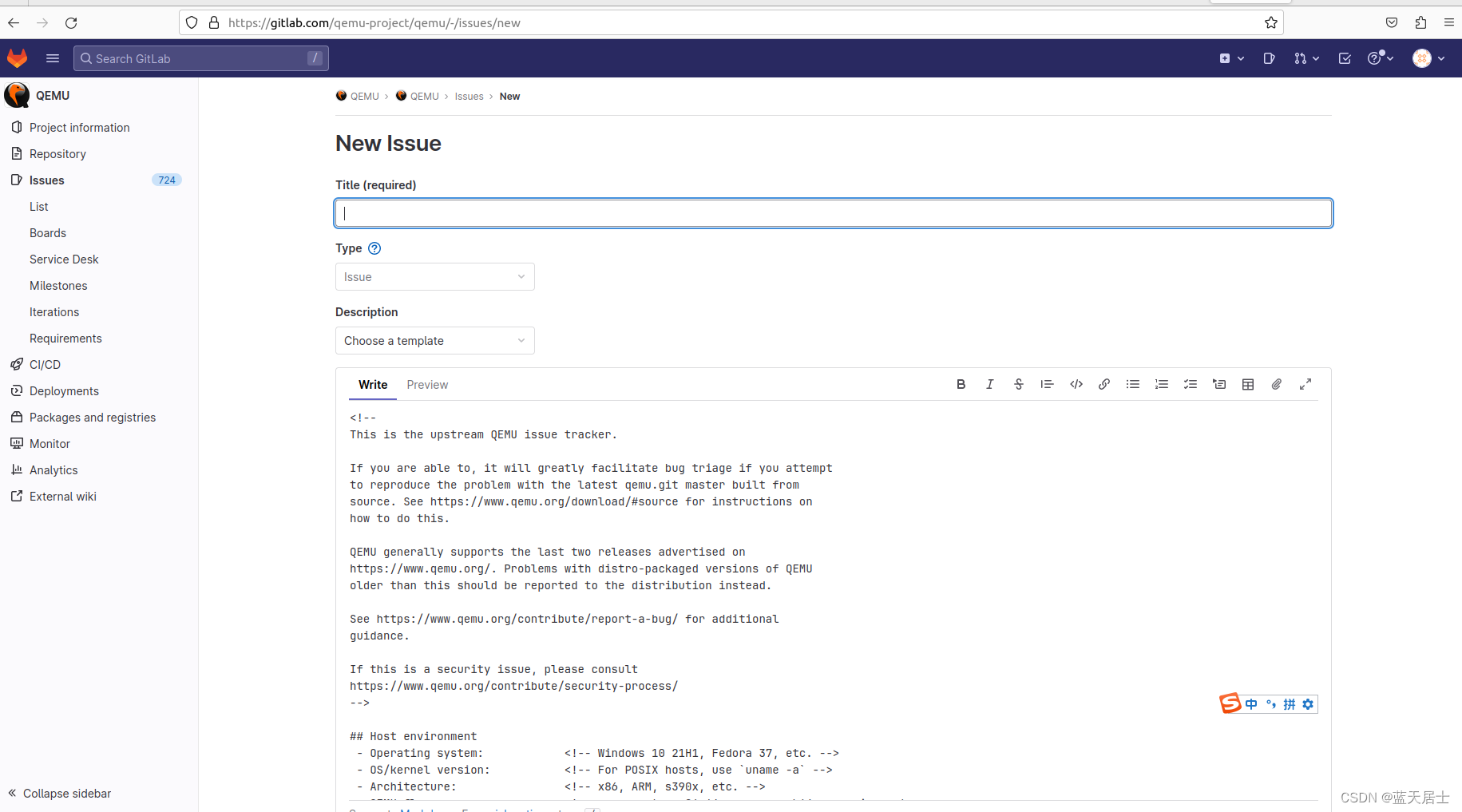
Task: Open the Type dropdown showing Issue
Action: tap(434, 277)
